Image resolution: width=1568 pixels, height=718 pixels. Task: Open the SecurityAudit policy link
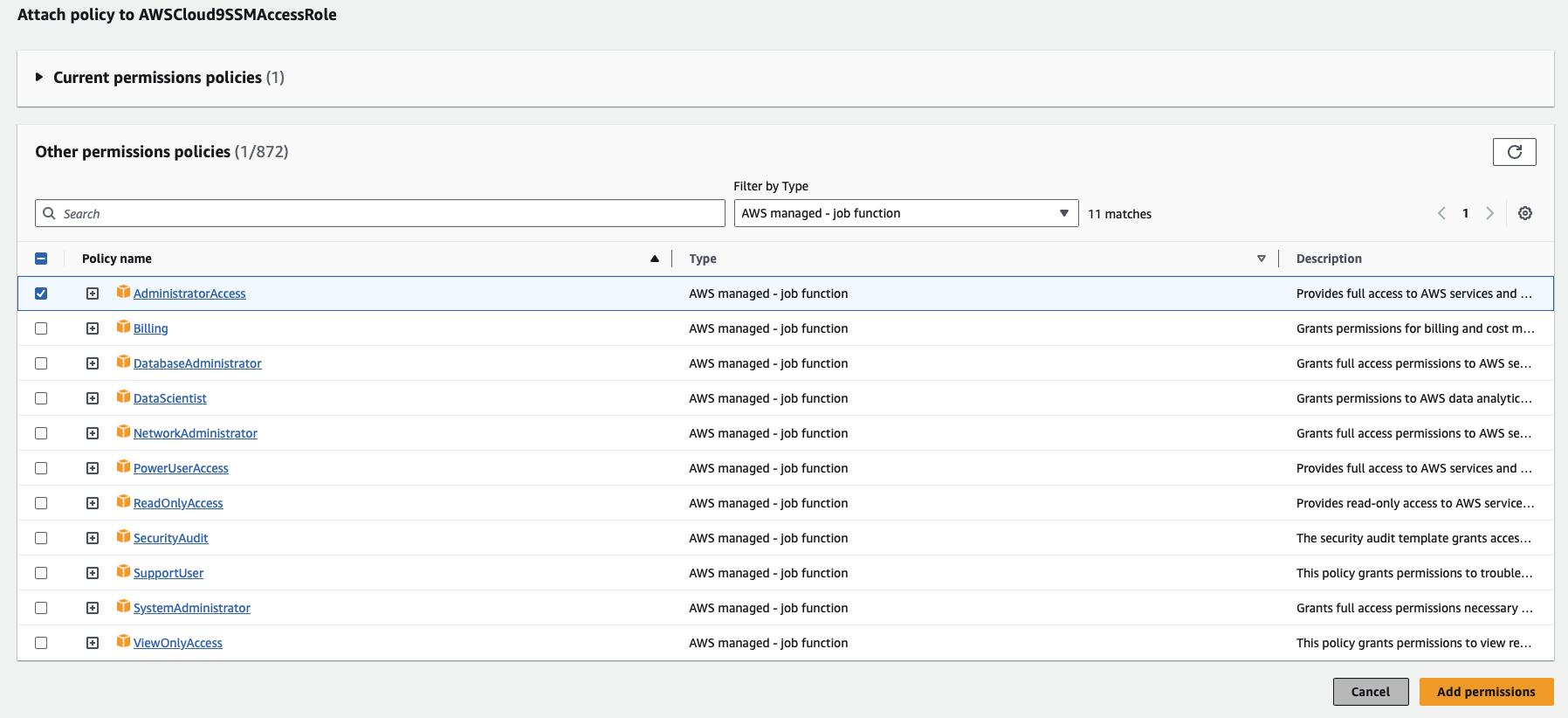coord(171,538)
